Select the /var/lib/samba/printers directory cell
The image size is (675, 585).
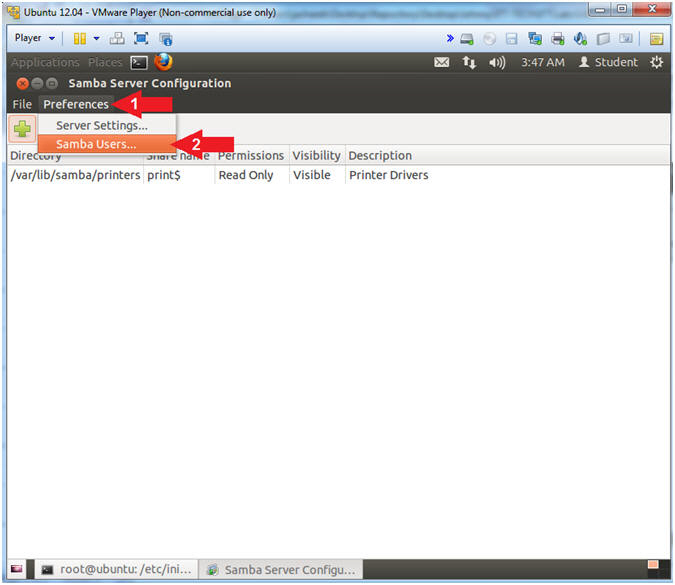[76, 175]
